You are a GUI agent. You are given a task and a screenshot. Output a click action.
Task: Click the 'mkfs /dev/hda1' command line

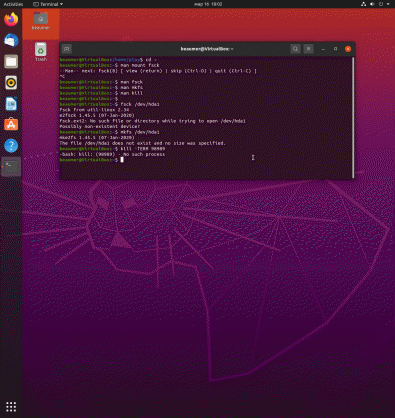tap(110, 132)
